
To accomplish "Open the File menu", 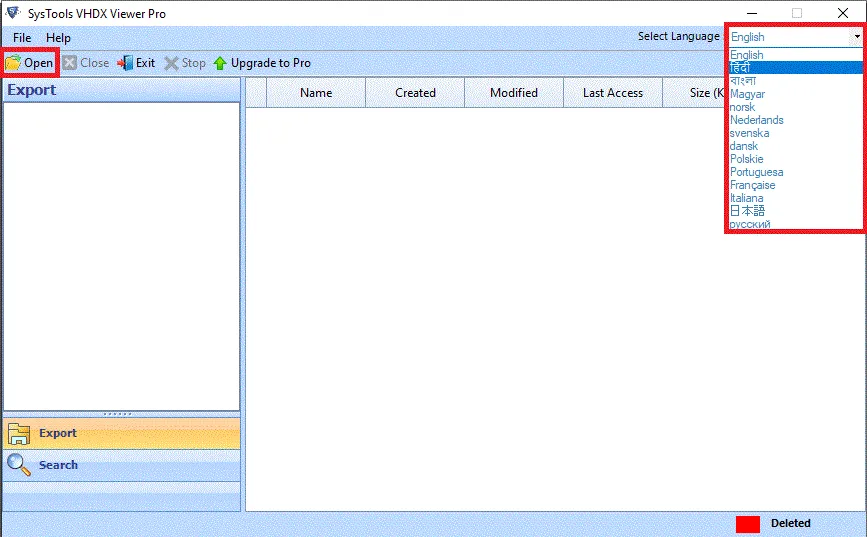I will click(x=22, y=38).
